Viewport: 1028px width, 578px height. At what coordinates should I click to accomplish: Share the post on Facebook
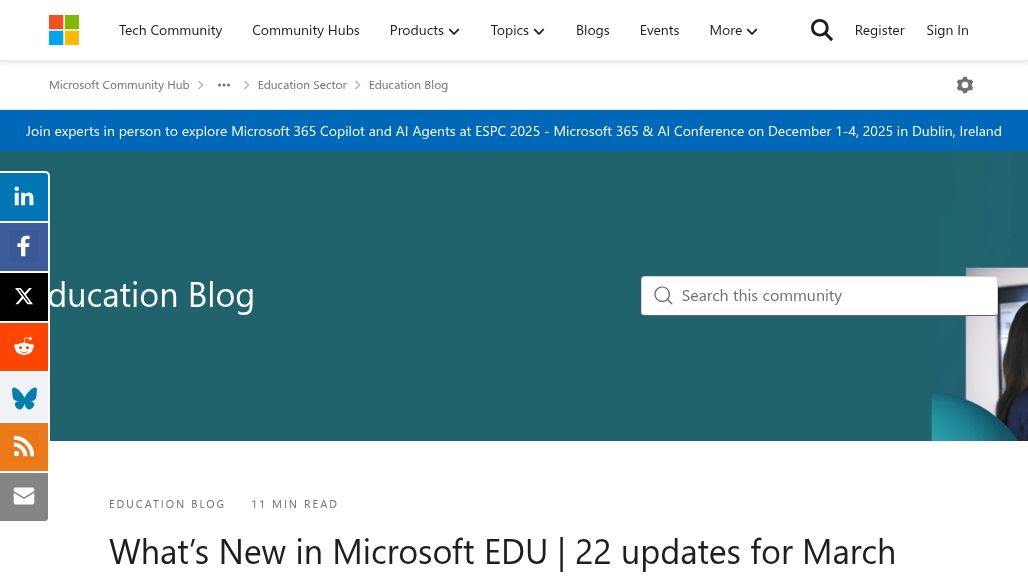tap(24, 247)
